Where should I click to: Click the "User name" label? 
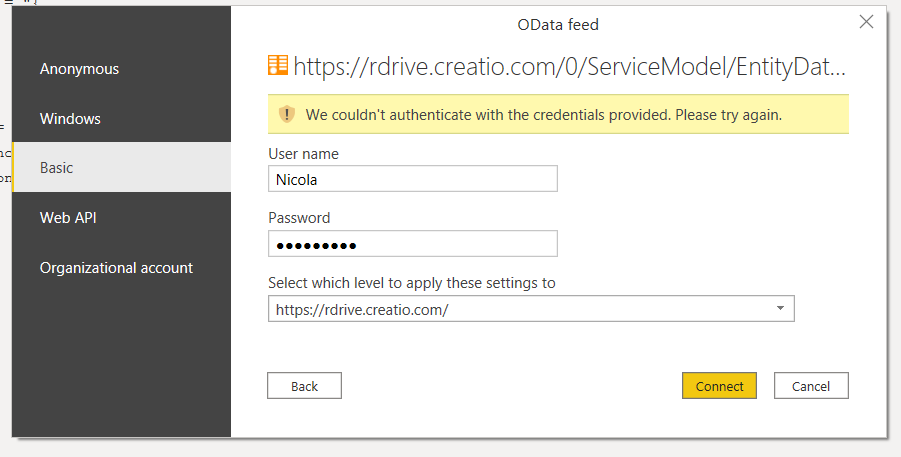pos(303,154)
